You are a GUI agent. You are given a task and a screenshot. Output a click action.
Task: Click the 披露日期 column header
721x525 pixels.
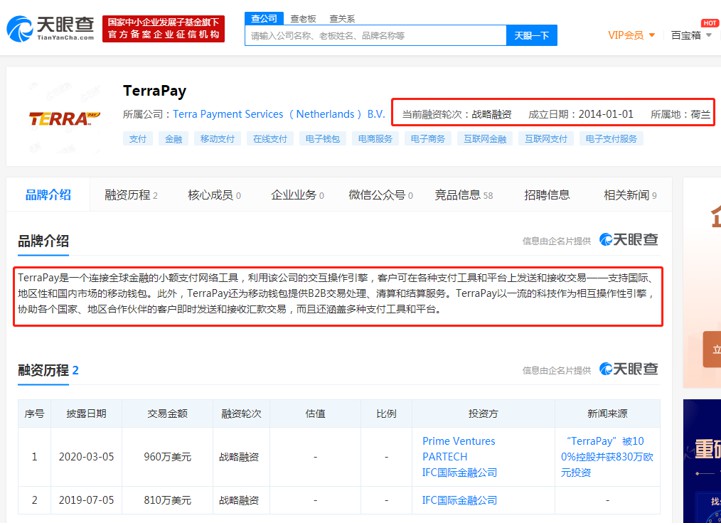point(86,414)
